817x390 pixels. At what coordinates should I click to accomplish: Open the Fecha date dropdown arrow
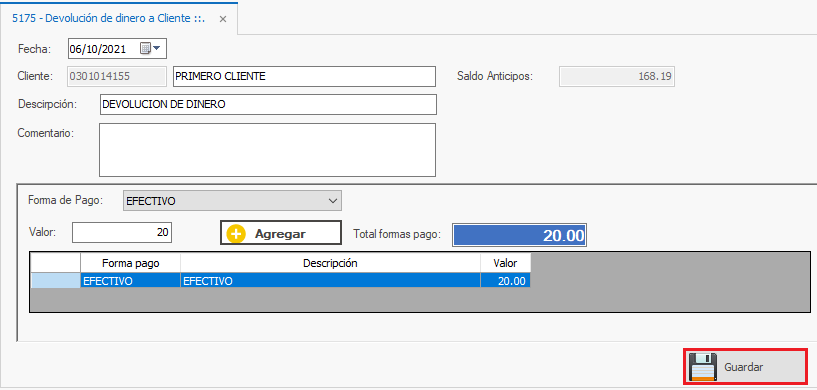(x=156, y=48)
